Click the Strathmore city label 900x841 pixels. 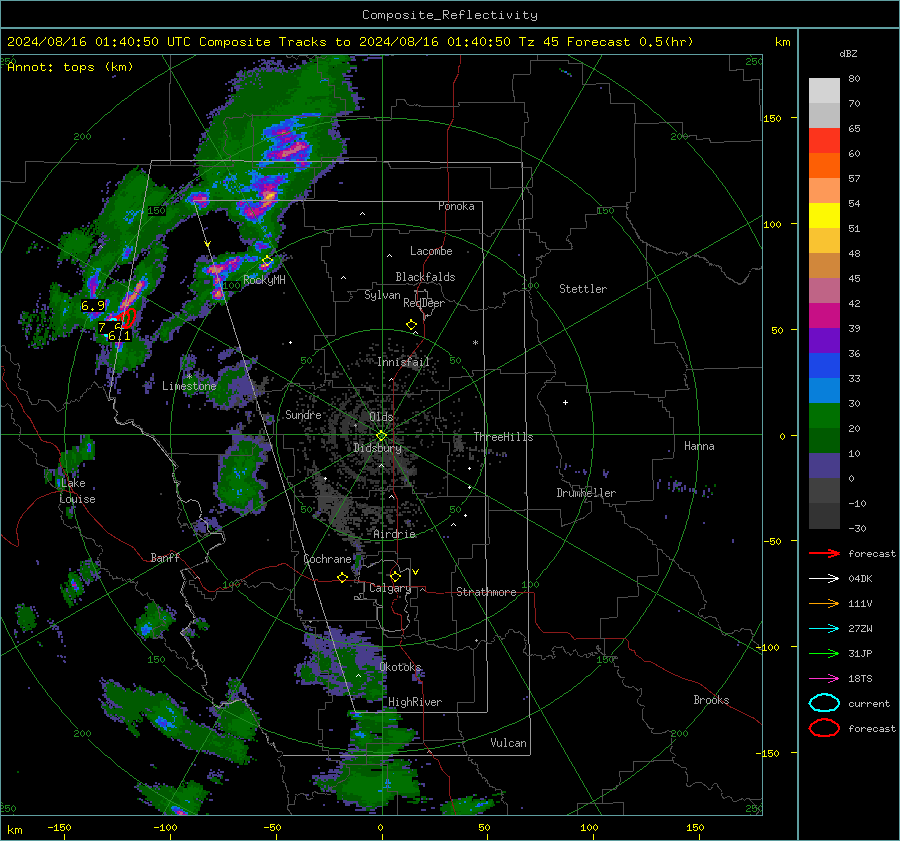pos(486,592)
